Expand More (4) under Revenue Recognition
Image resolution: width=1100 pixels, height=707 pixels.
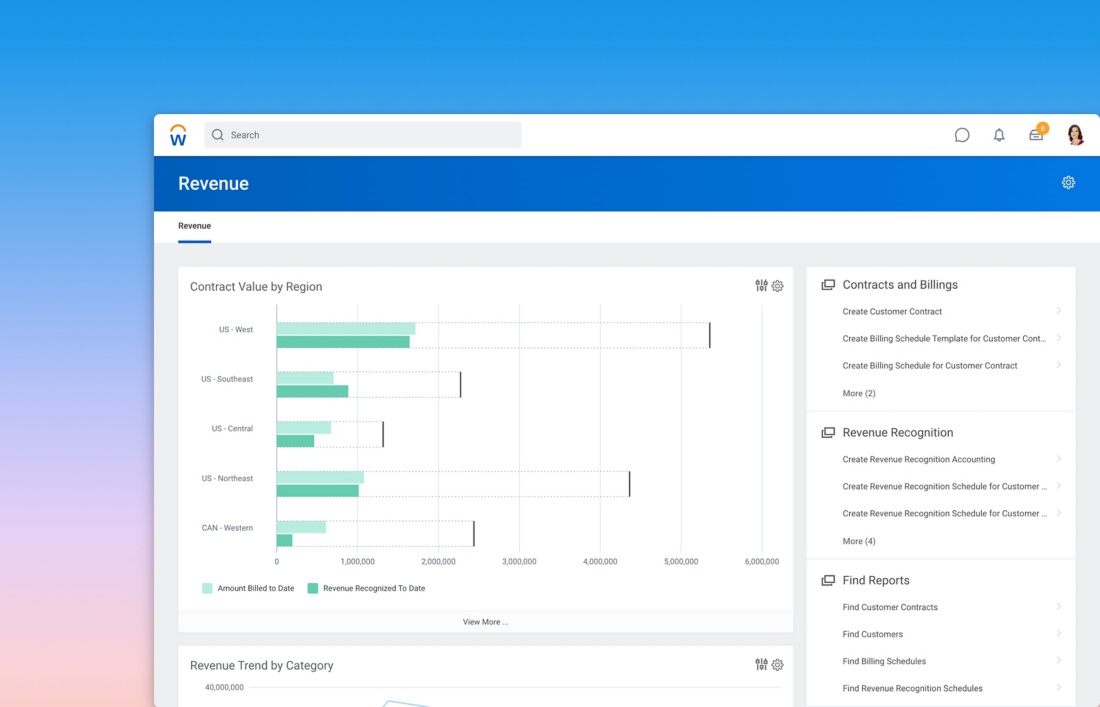[x=859, y=541]
